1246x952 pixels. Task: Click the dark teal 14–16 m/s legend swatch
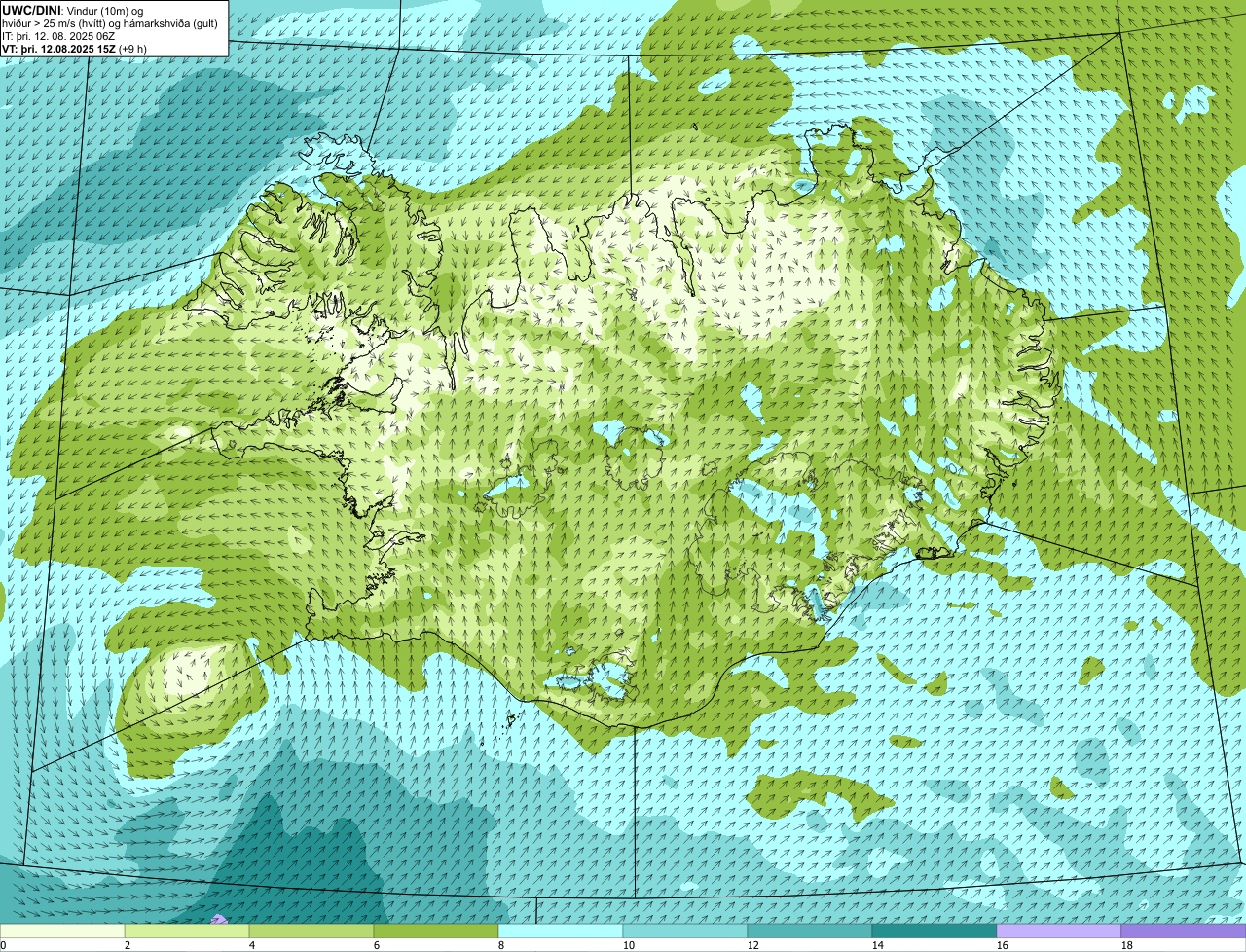[934, 932]
